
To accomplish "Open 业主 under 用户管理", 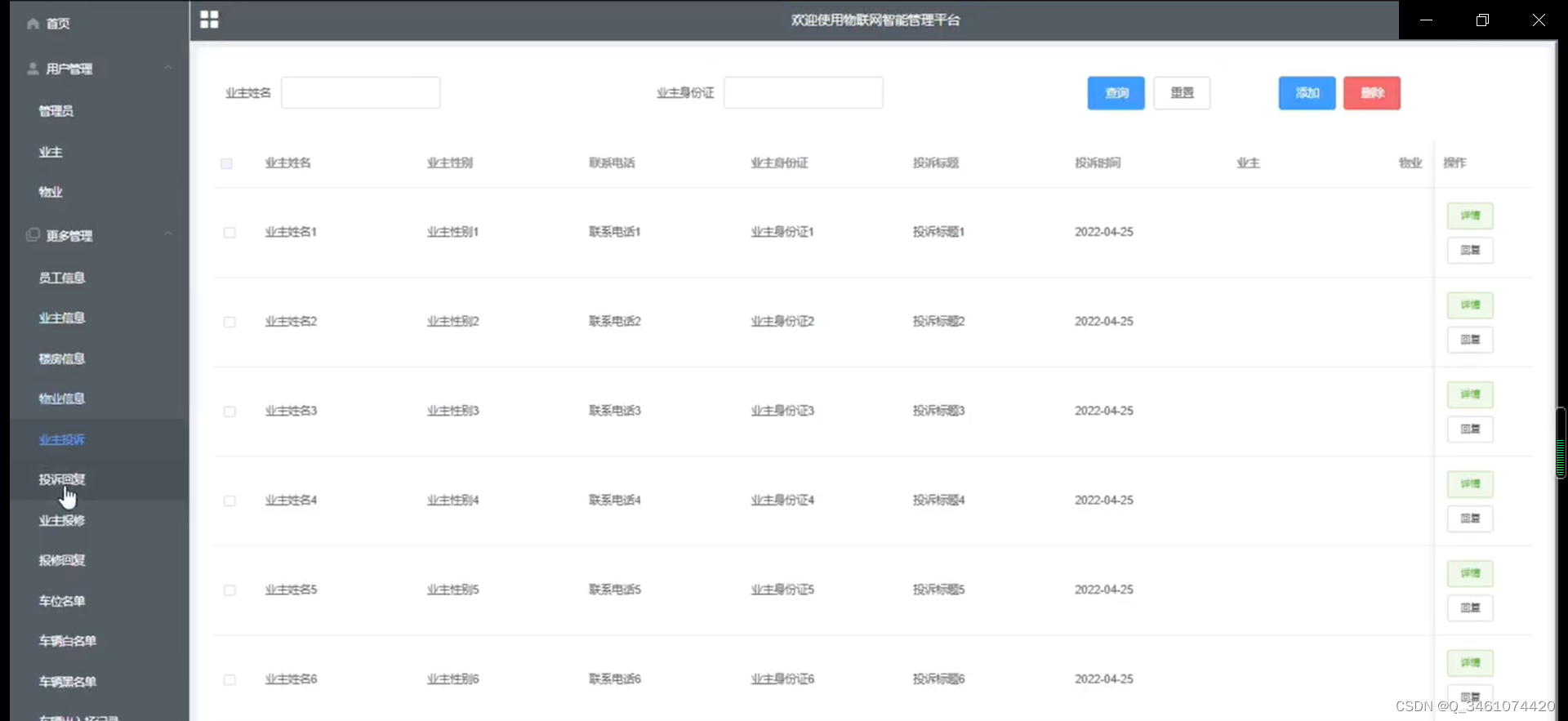I will pyautogui.click(x=51, y=152).
